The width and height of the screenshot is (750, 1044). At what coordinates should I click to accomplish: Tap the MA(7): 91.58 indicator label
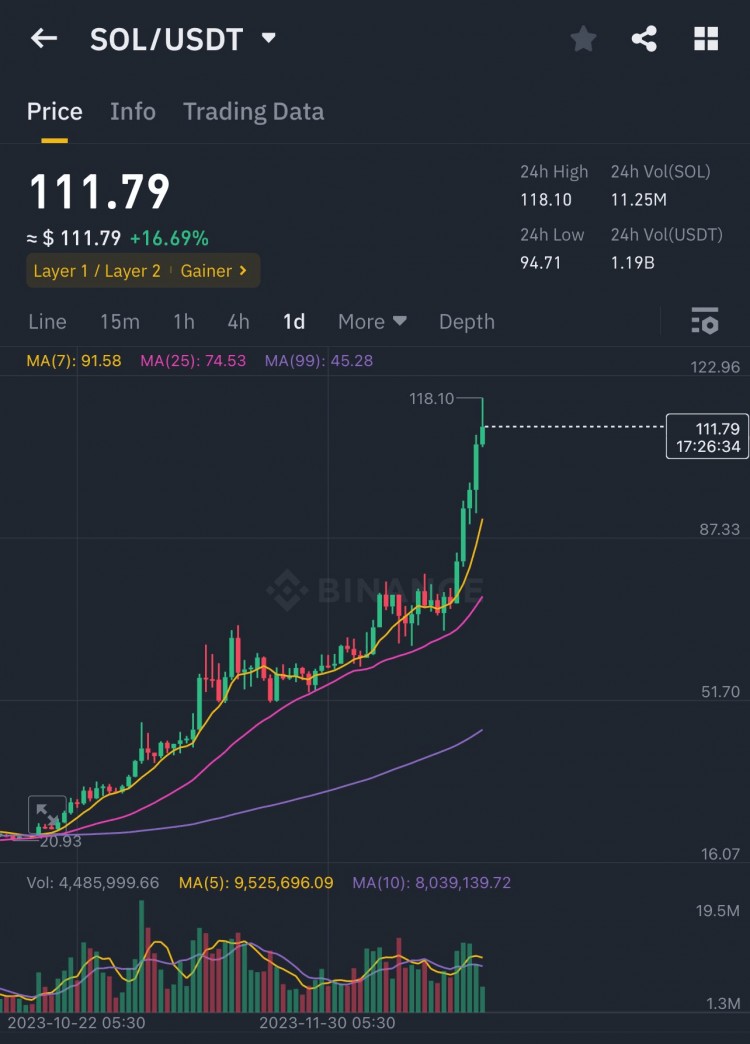[x=74, y=361]
